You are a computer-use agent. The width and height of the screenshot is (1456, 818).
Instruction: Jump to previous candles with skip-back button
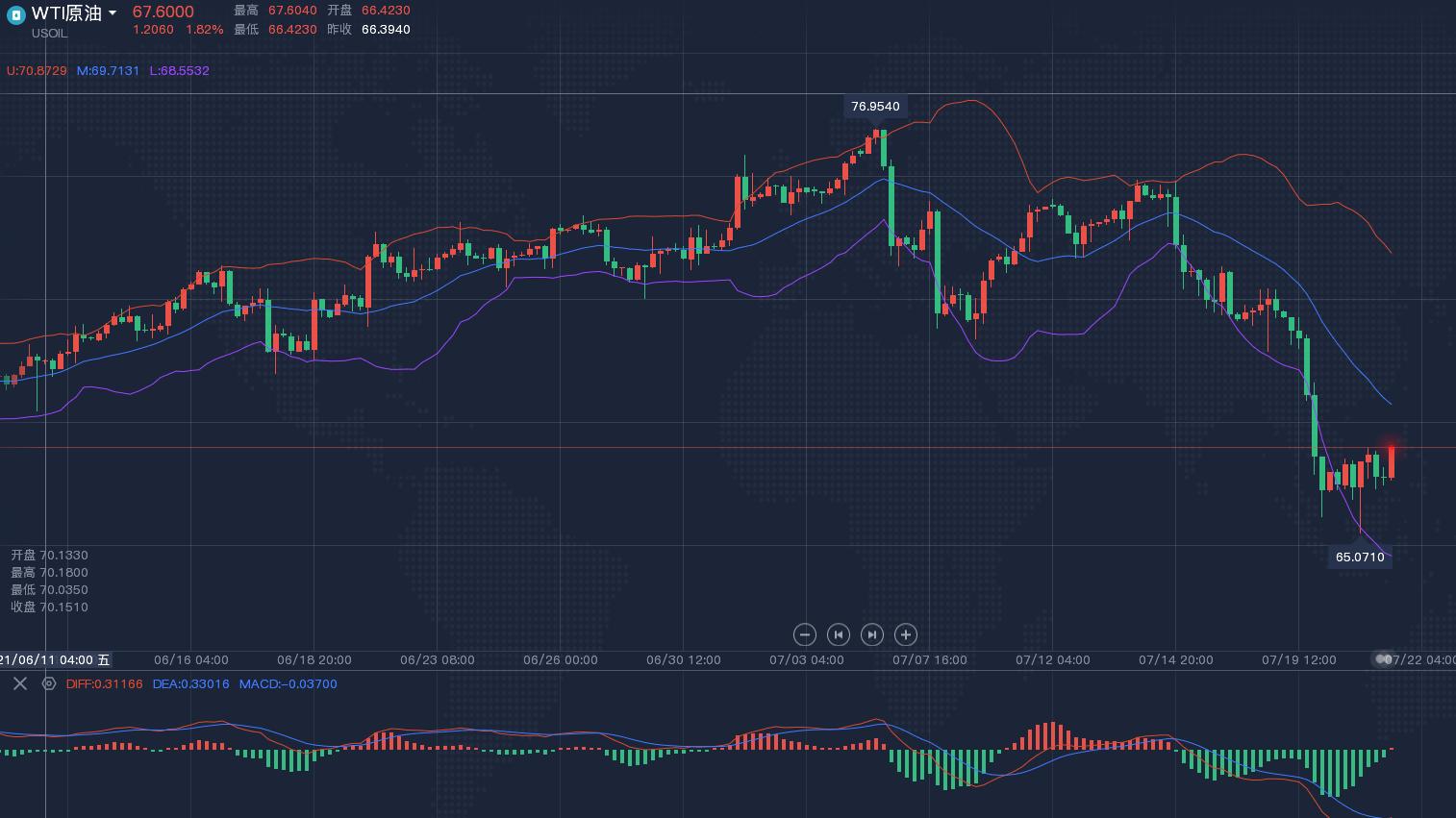[839, 634]
